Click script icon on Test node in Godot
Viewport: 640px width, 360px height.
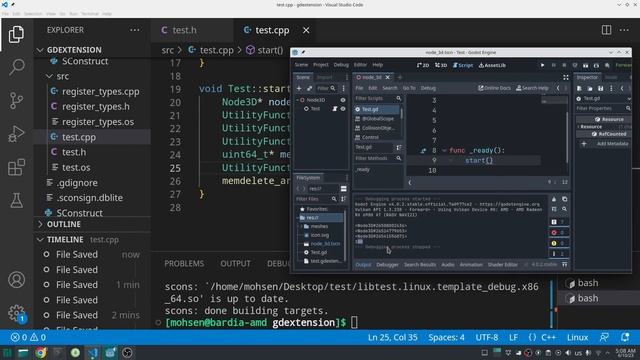335,109
